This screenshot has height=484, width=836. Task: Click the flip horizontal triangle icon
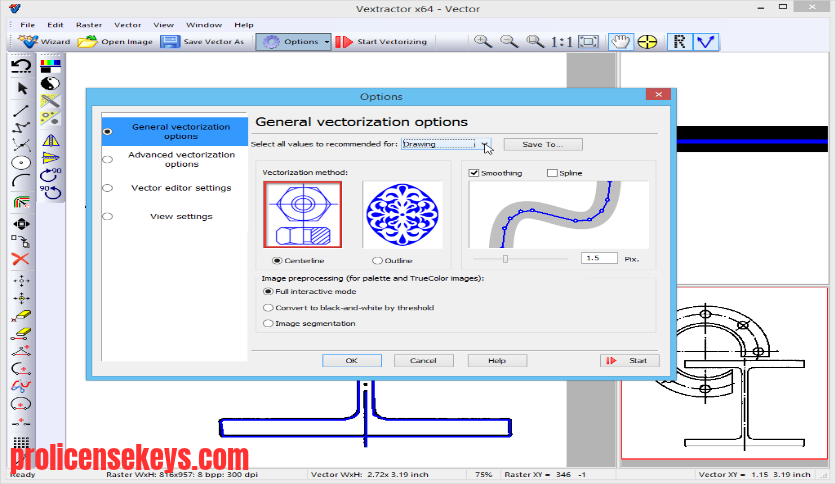[51, 140]
